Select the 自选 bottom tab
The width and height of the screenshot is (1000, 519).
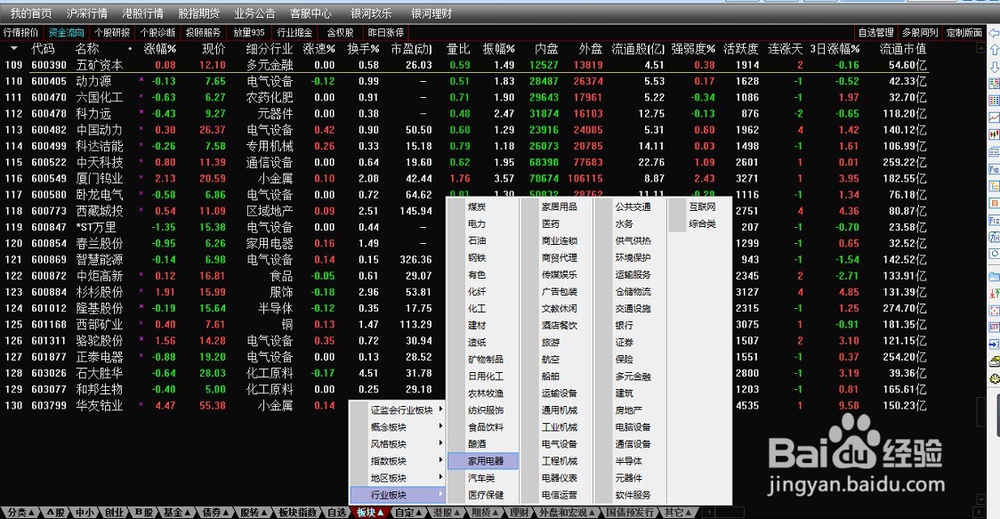pos(336,513)
